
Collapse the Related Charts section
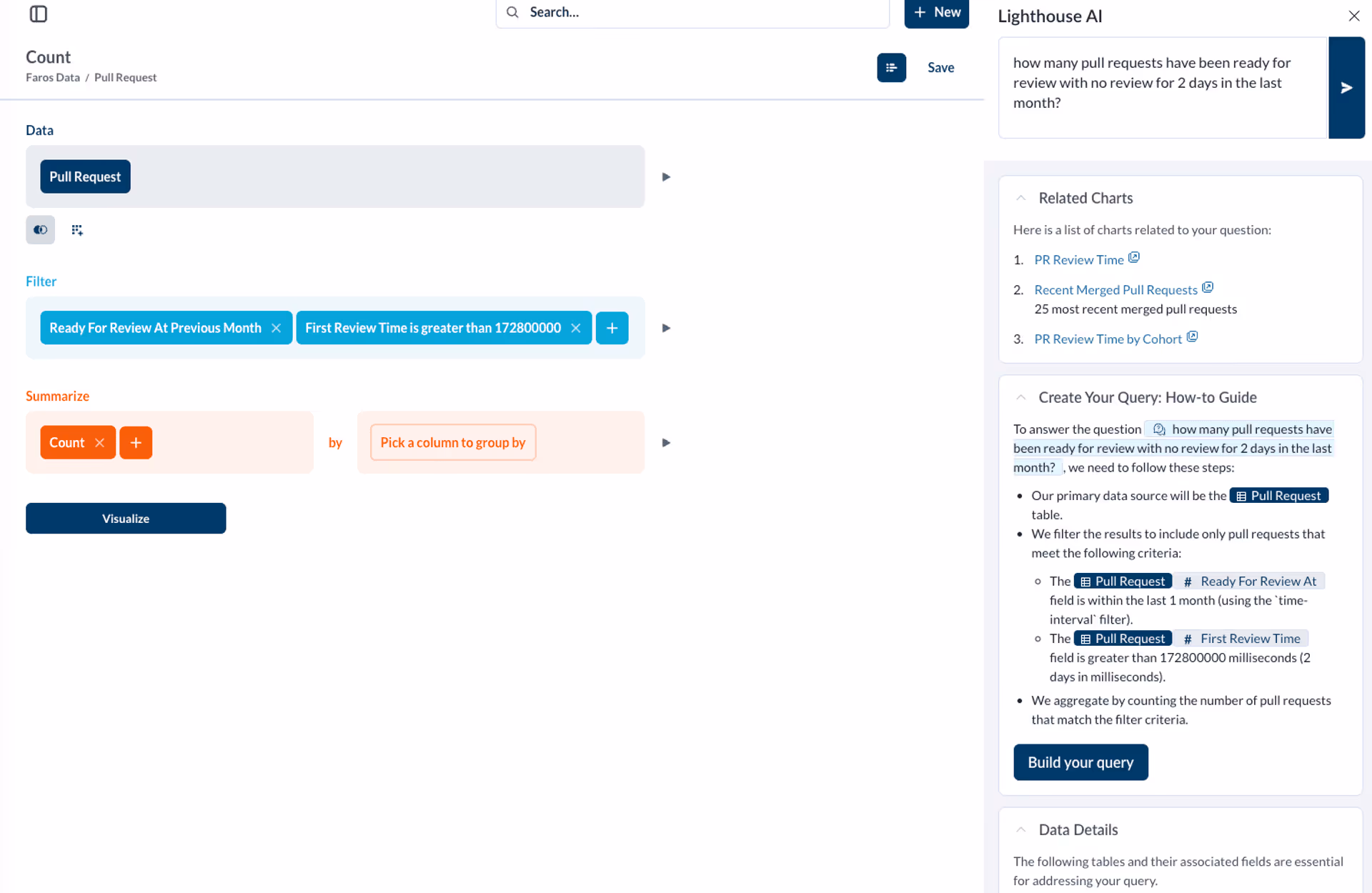1020,199
